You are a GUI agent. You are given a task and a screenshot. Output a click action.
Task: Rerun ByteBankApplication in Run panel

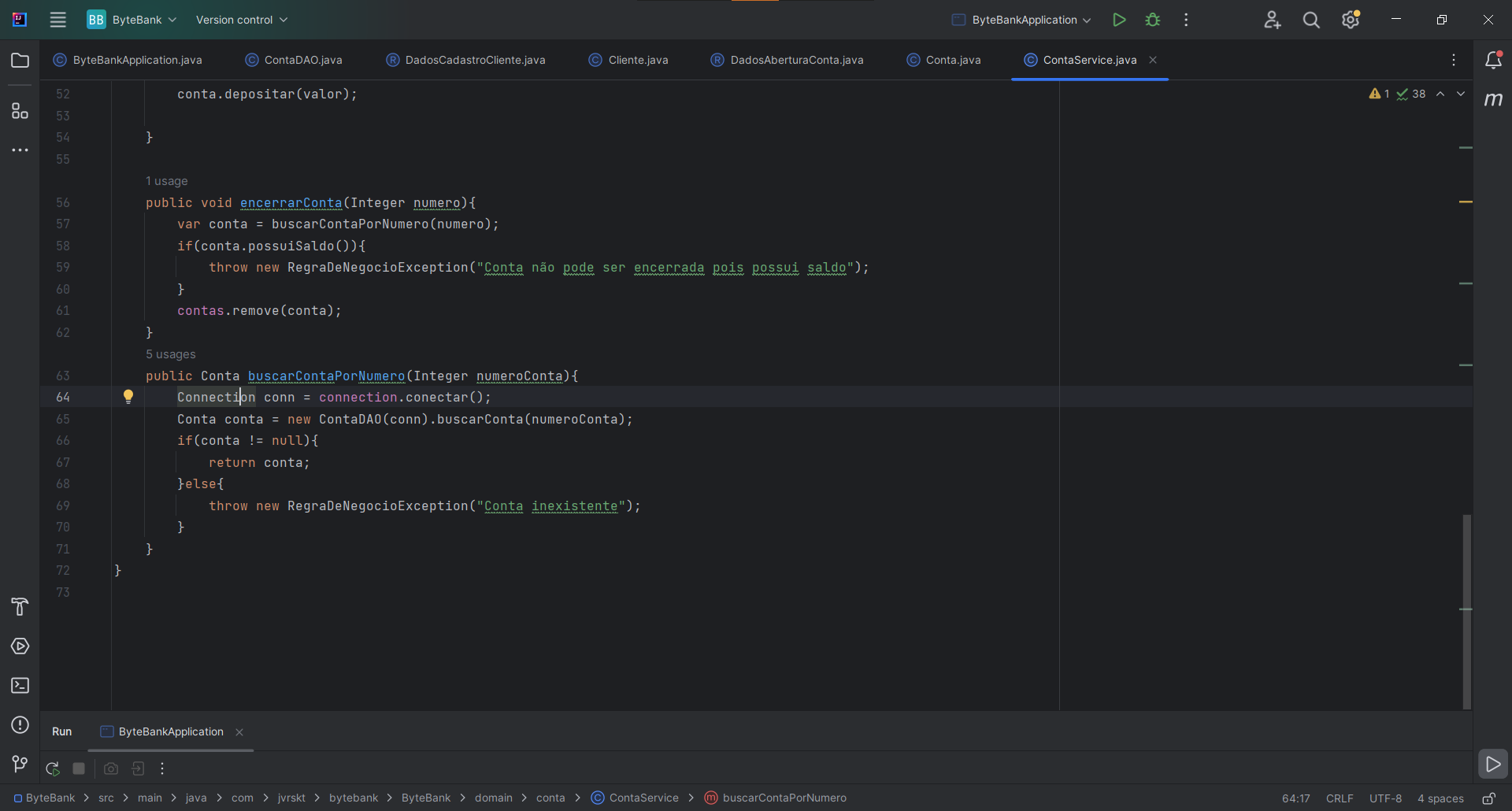click(53, 768)
